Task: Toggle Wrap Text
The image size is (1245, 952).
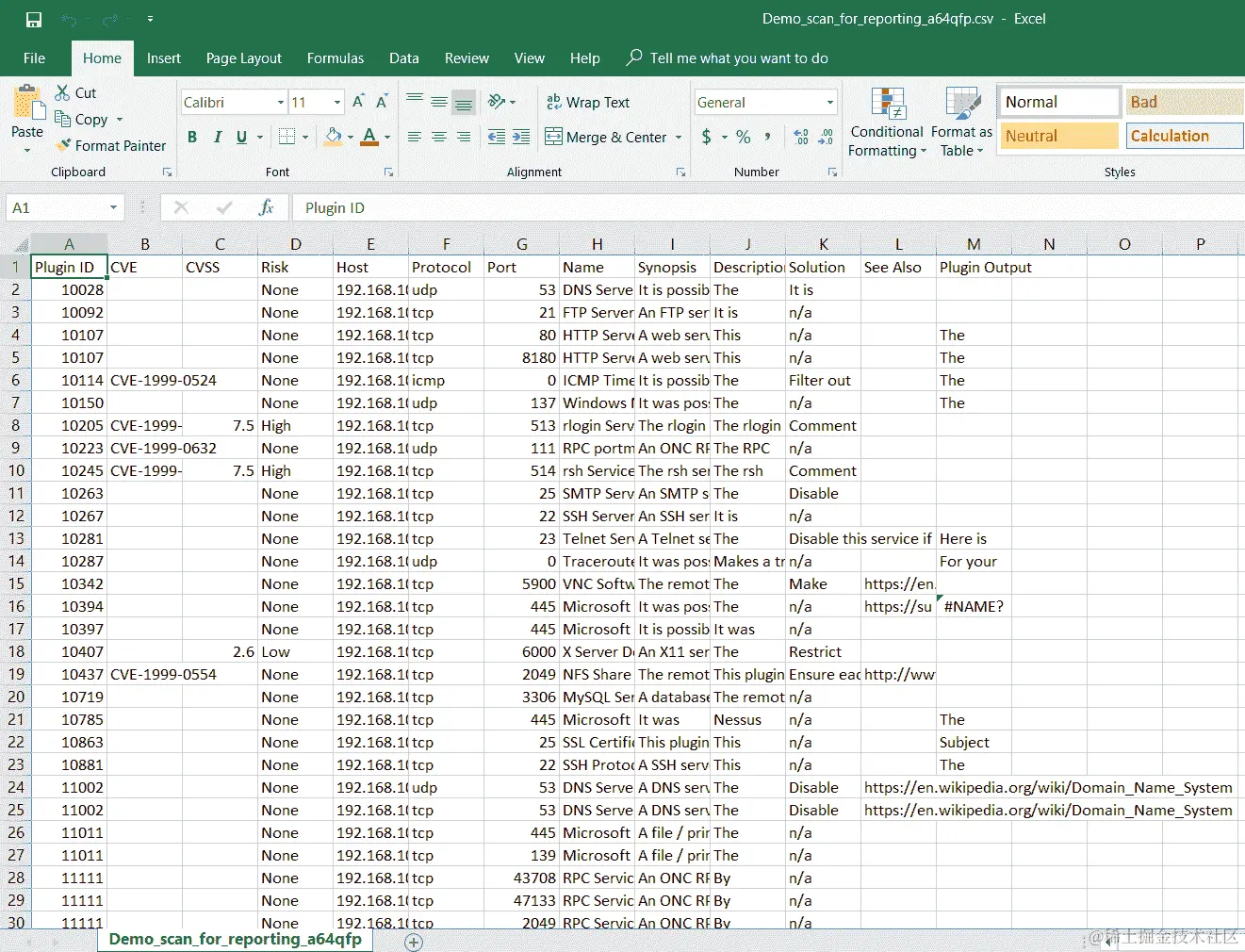Action: [588, 102]
